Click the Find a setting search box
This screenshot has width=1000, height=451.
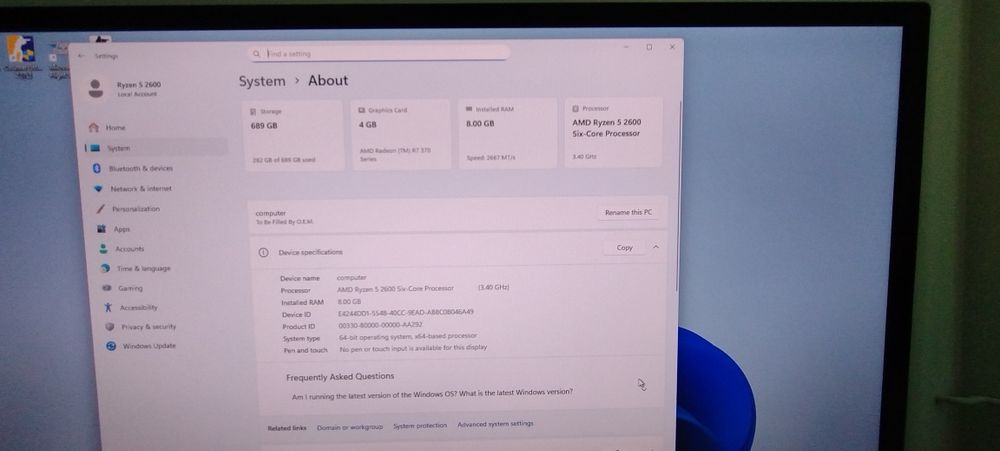(379, 54)
